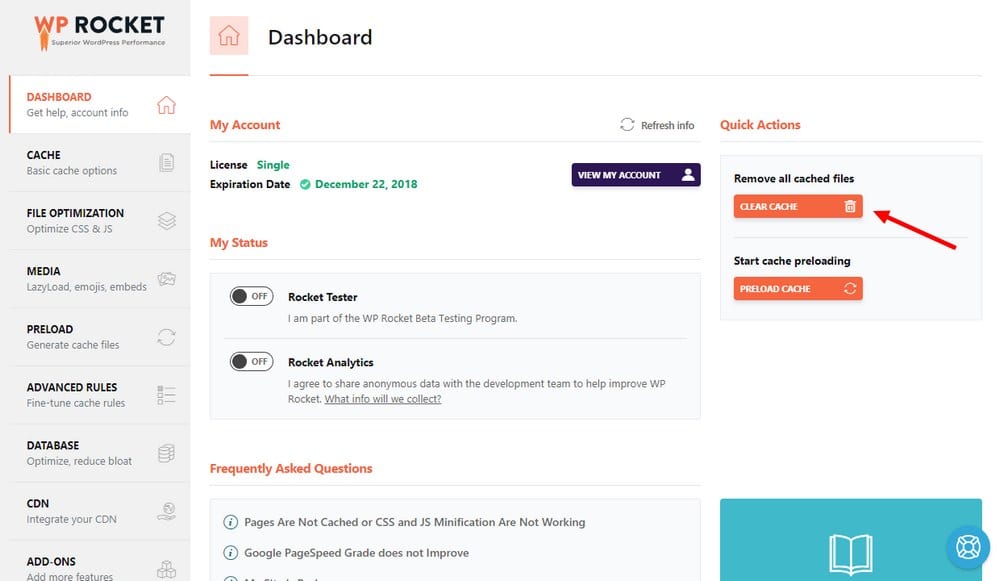Open the help lifebuoy floating button
This screenshot has width=1000, height=581.
click(967, 547)
